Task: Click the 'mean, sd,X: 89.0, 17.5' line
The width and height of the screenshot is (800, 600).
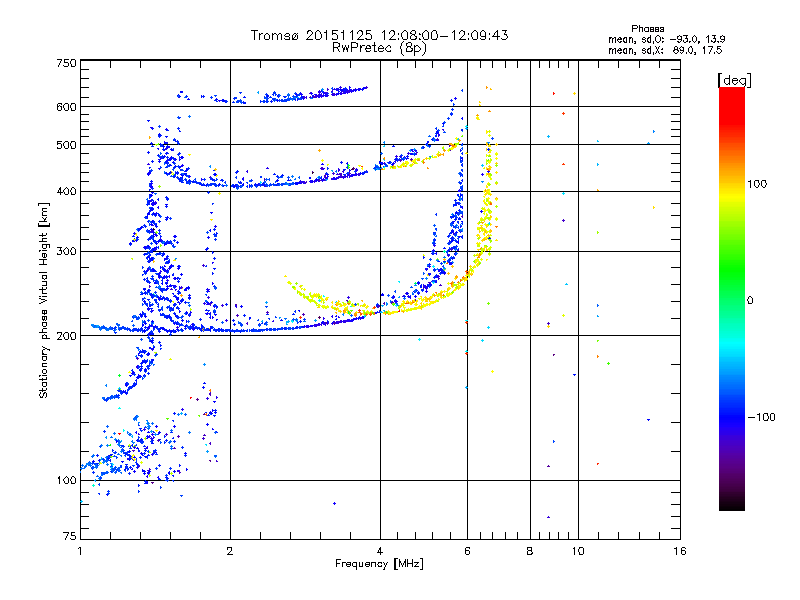Action: click(665, 51)
